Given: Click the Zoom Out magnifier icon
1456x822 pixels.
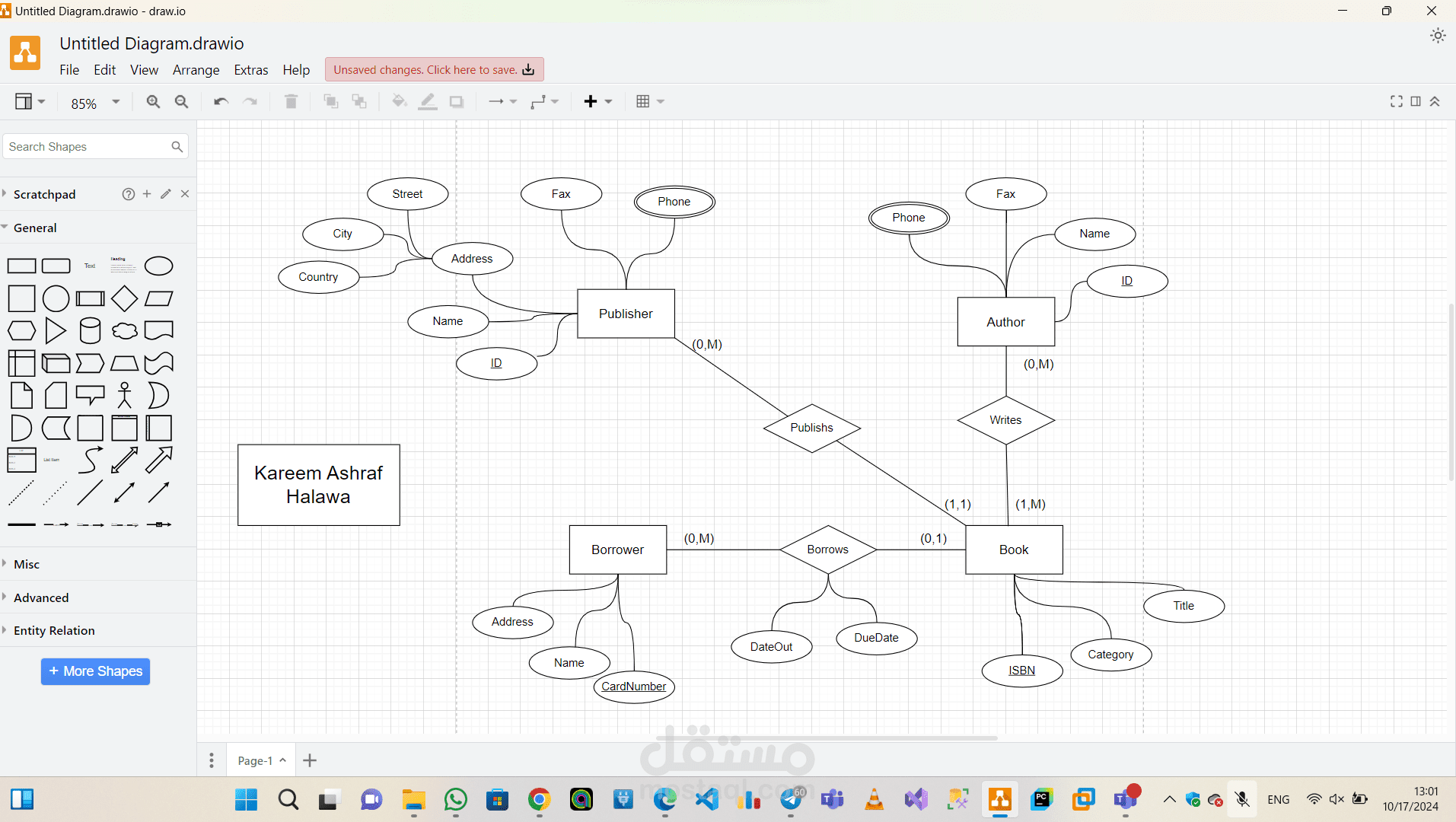Looking at the screenshot, I should pyautogui.click(x=181, y=102).
